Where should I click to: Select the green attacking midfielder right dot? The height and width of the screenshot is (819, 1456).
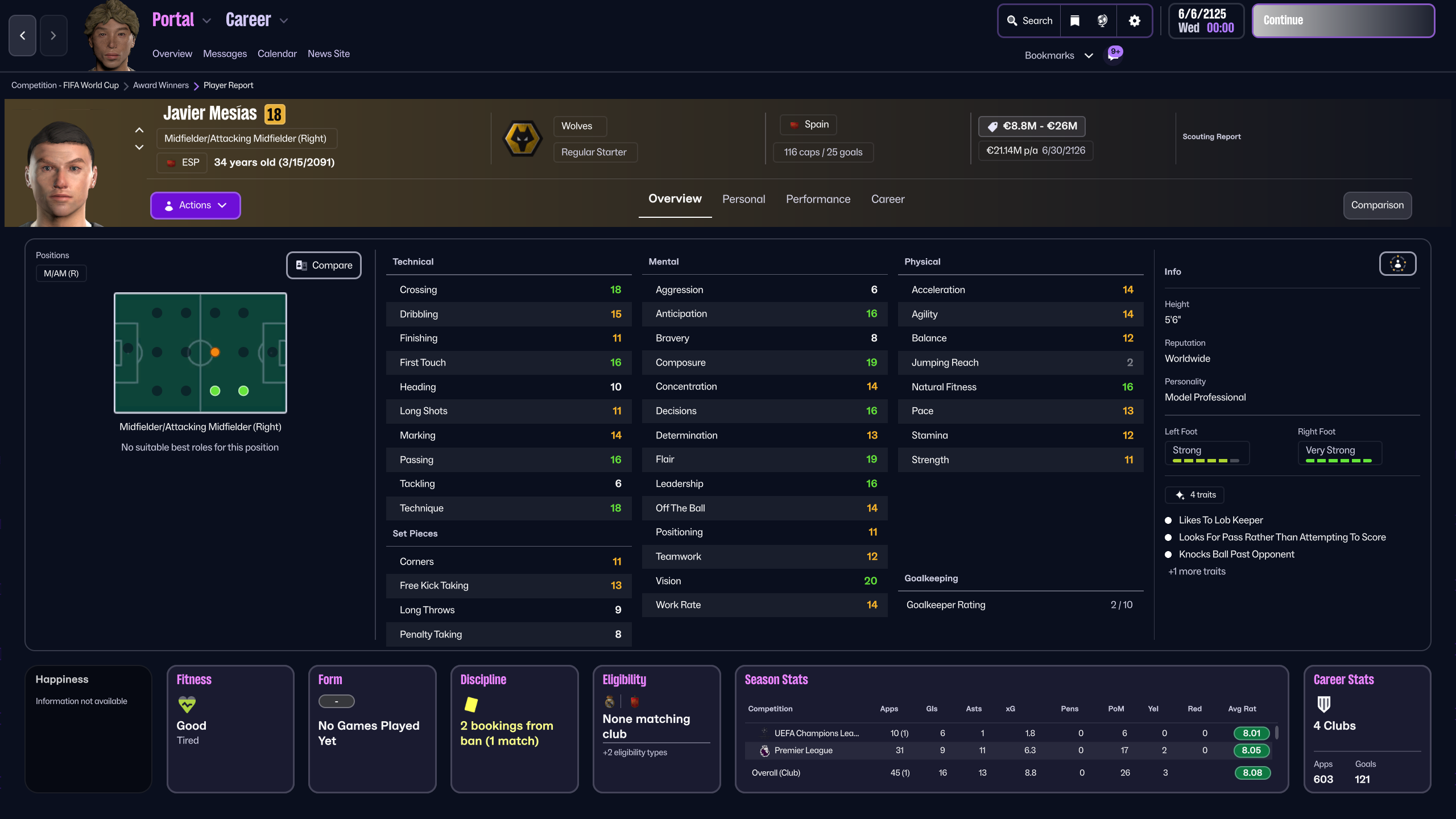[x=243, y=391]
